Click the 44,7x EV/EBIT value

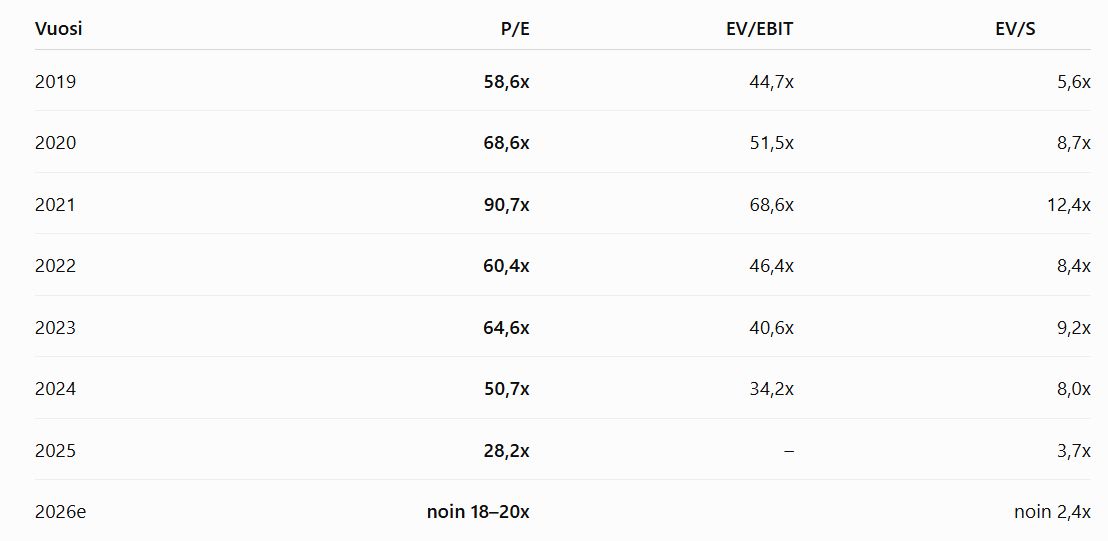772,82
